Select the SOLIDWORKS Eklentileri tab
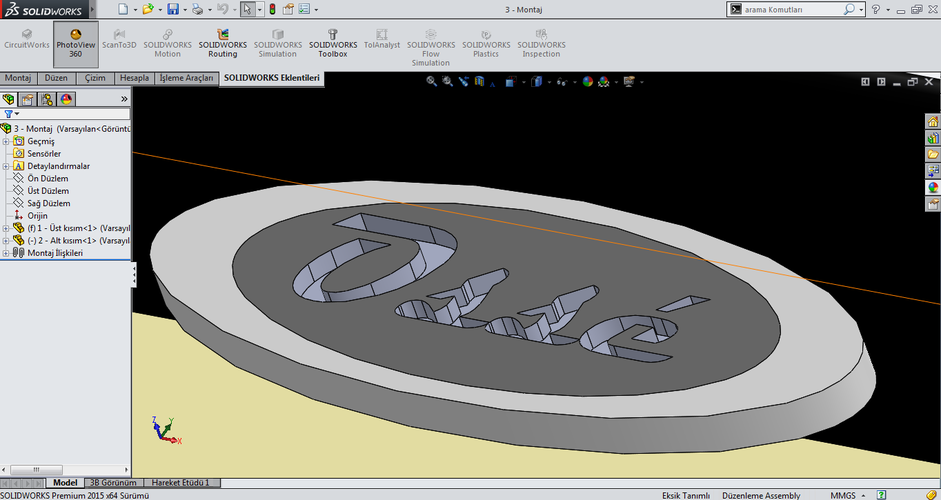This screenshot has width=941, height=500. point(272,78)
